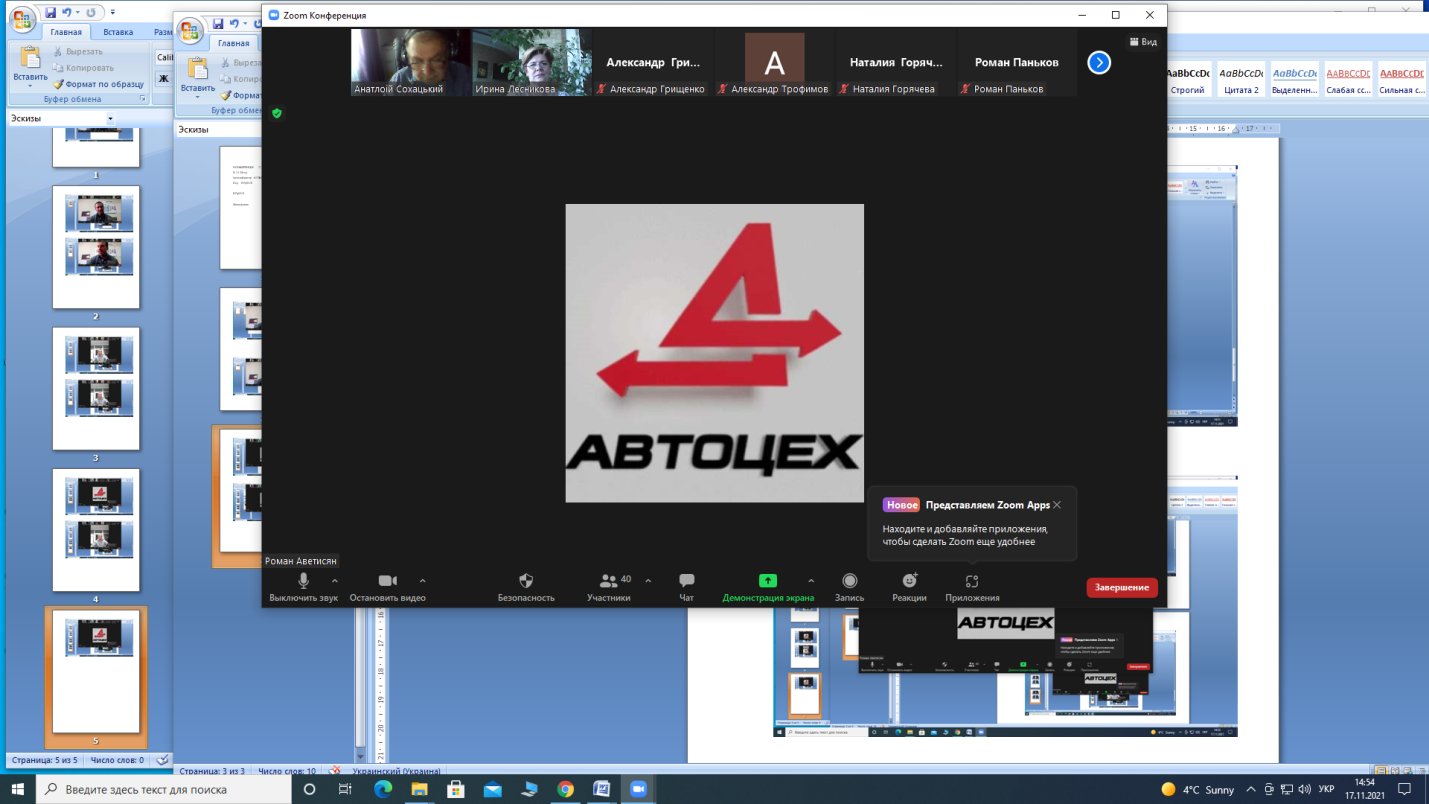Open the Чат chat panel
The image size is (1429, 804).
pyautogui.click(x=686, y=587)
